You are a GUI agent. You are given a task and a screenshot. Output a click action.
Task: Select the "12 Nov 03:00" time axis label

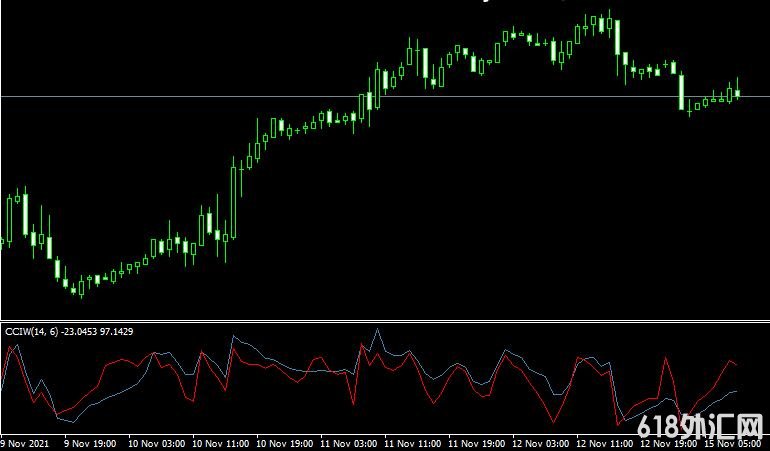click(x=541, y=443)
